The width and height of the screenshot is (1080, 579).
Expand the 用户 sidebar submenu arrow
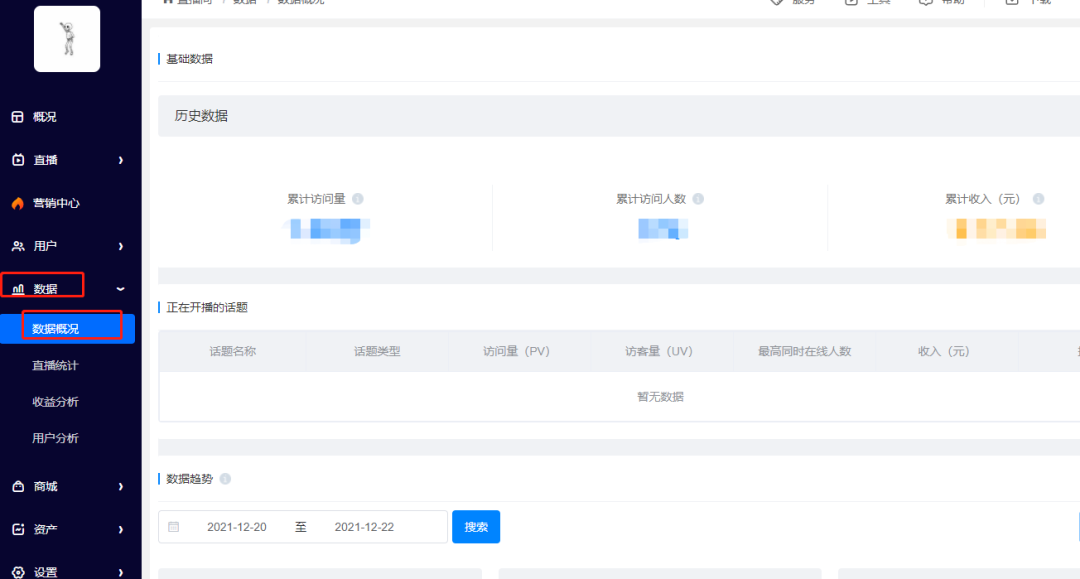pos(120,246)
